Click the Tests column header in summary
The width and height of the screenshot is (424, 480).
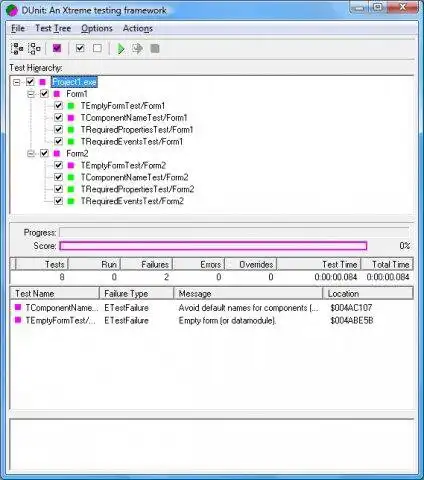42,264
